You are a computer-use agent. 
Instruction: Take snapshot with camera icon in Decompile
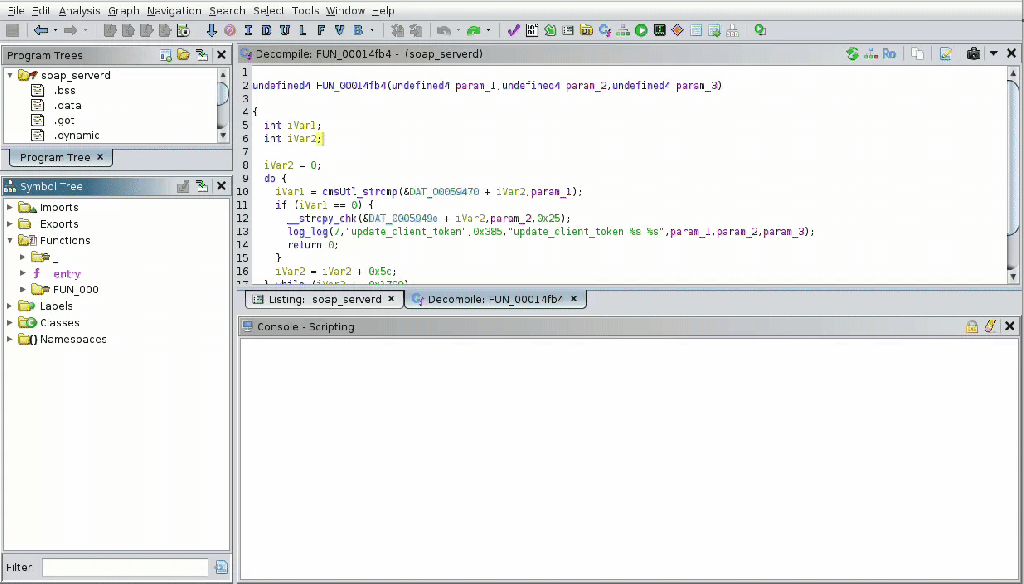(x=973, y=54)
